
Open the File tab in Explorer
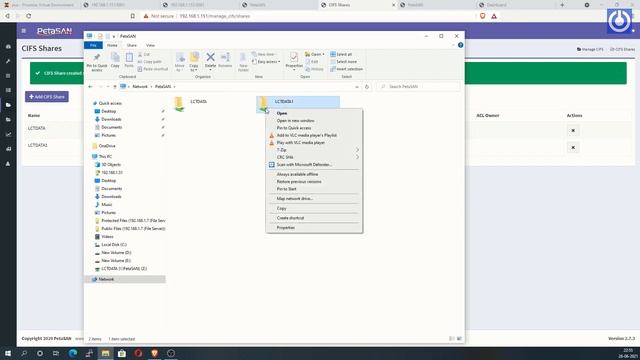[x=93, y=45]
